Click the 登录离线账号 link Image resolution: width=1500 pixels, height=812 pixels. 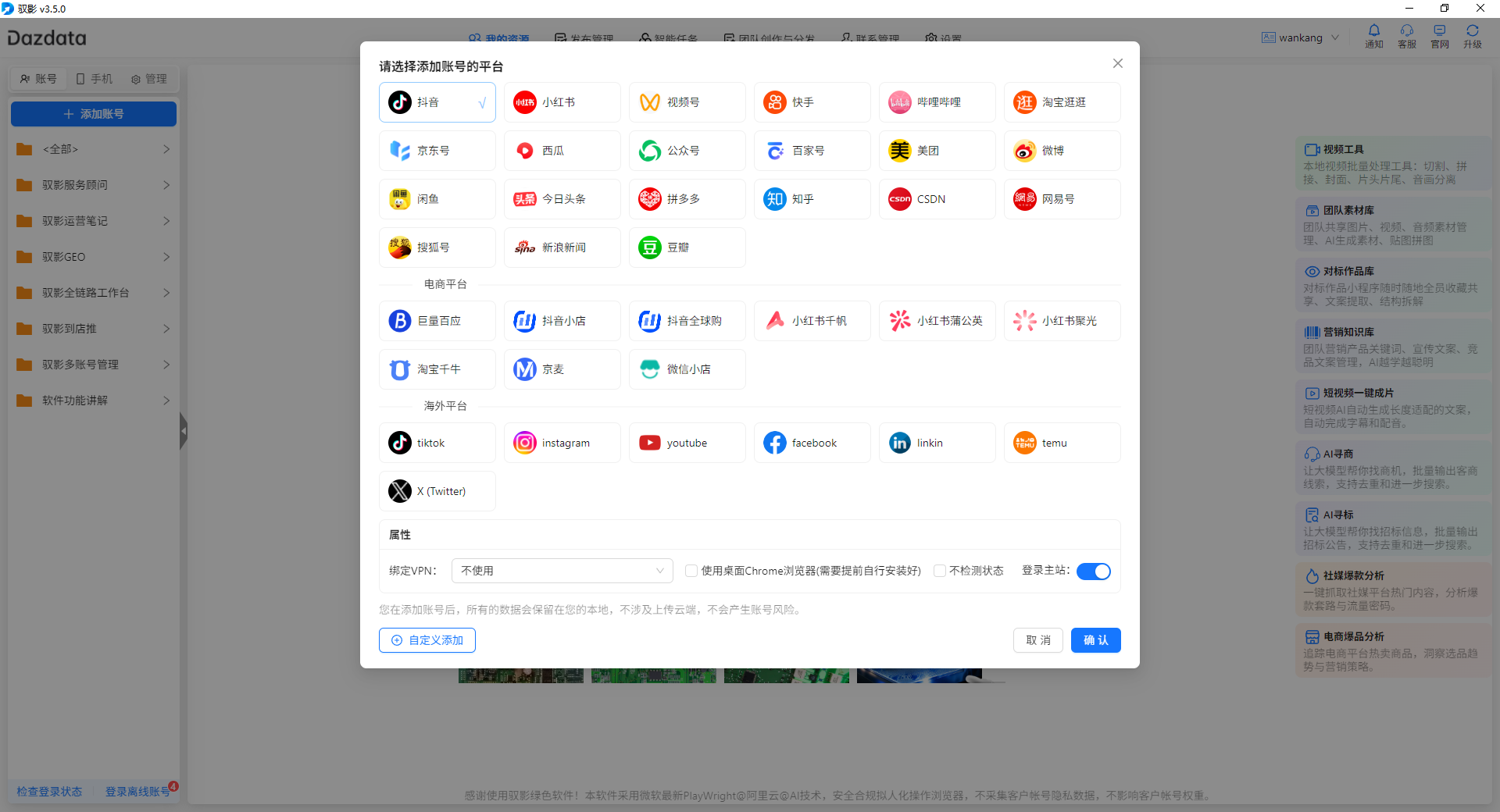click(137, 792)
